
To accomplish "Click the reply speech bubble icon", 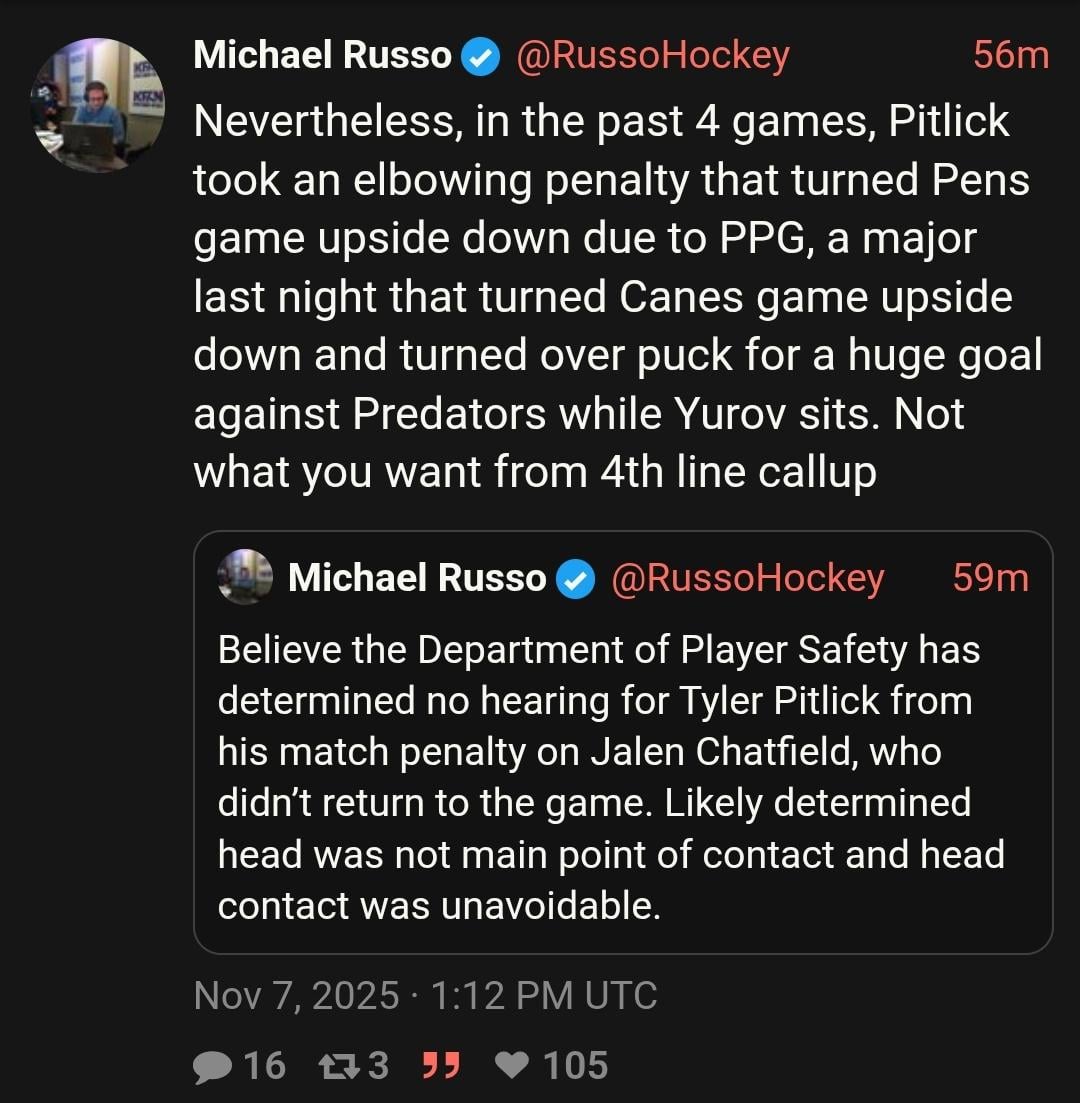I will pyautogui.click(x=213, y=1065).
